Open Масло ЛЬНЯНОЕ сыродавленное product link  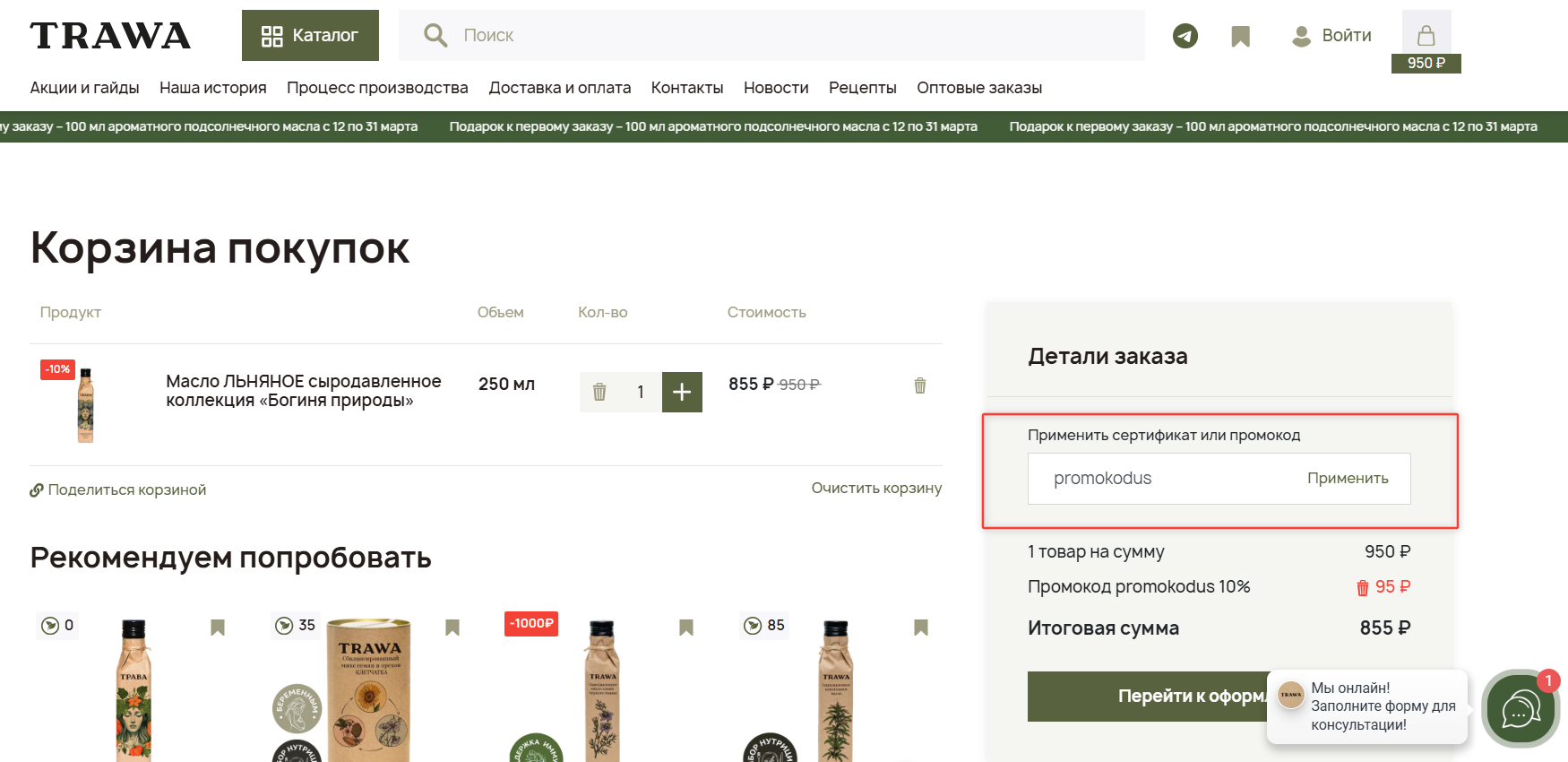pos(303,391)
